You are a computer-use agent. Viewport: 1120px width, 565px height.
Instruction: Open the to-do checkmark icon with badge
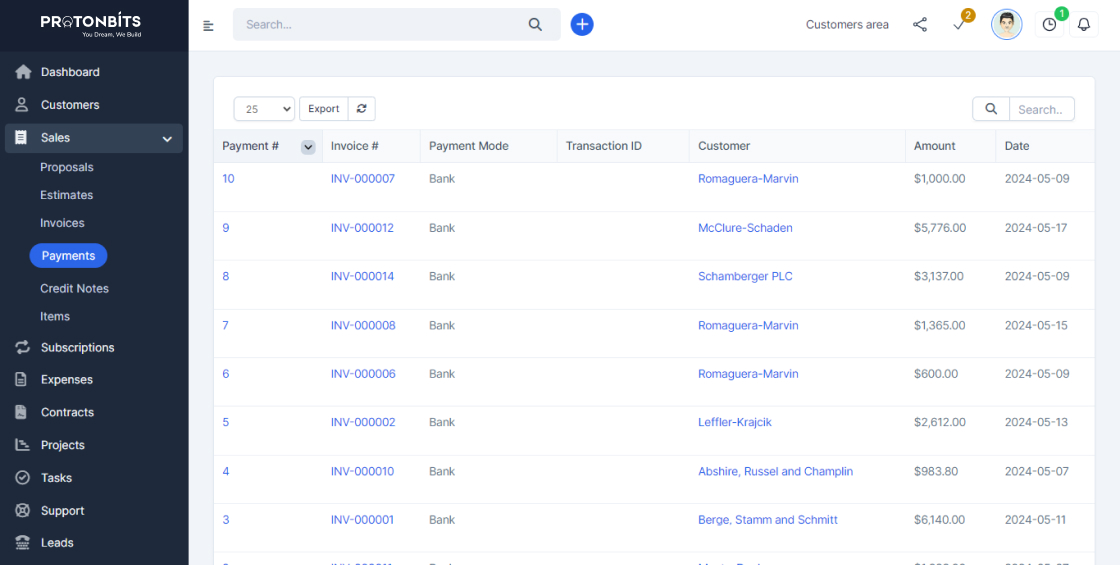point(959,25)
